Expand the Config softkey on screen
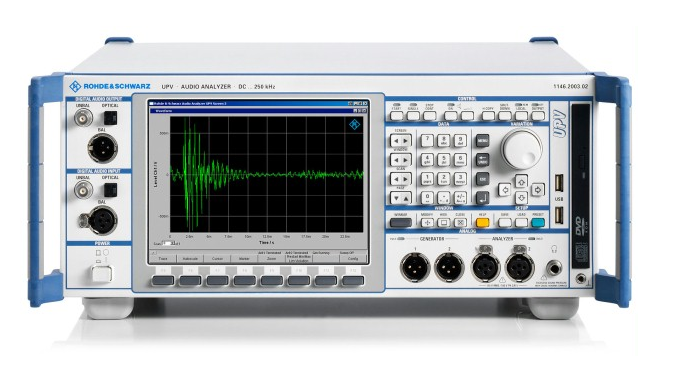Screen dimensions: 678x365 [353, 259]
